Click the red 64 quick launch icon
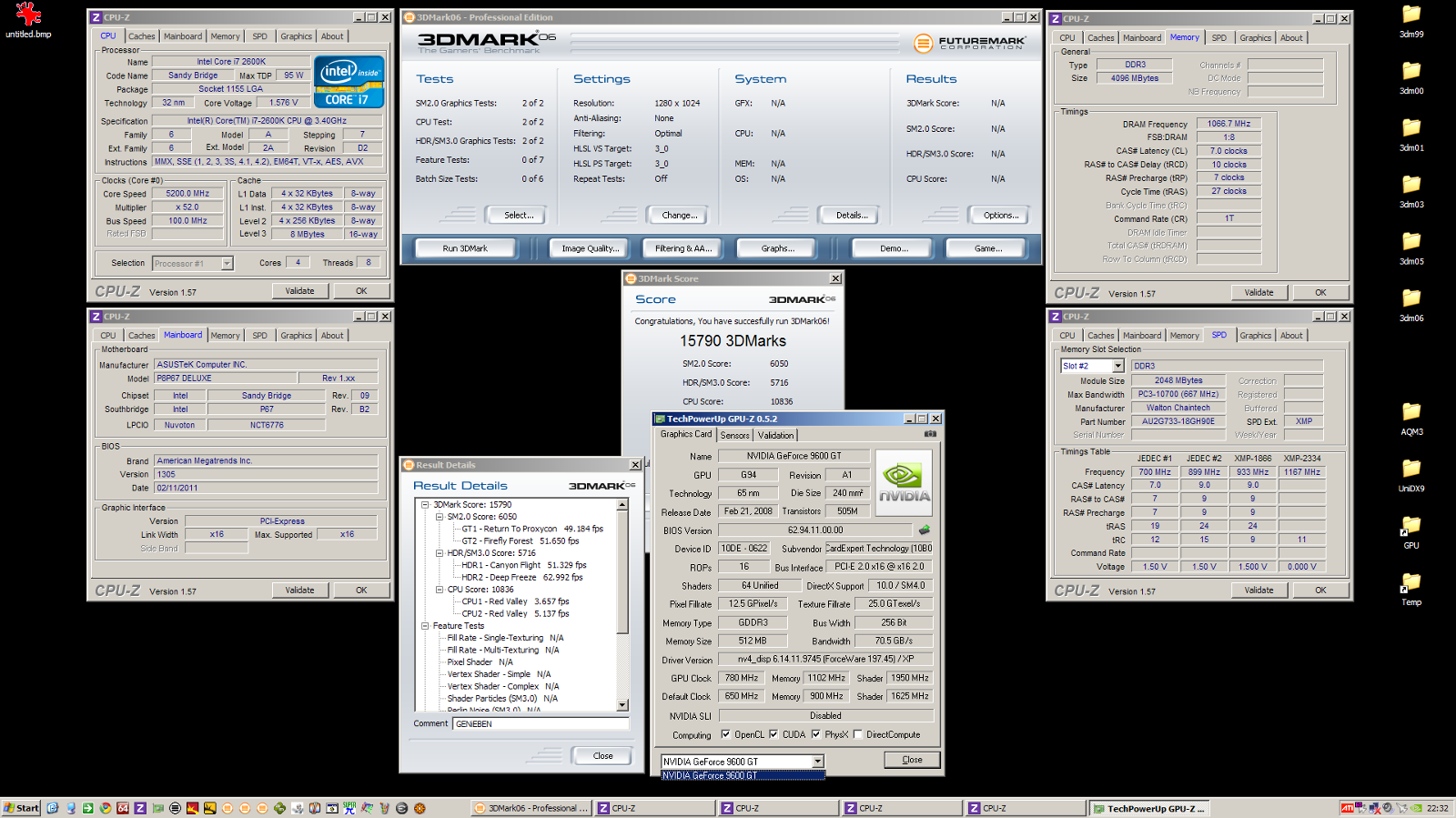1456x818 pixels. coord(123,808)
